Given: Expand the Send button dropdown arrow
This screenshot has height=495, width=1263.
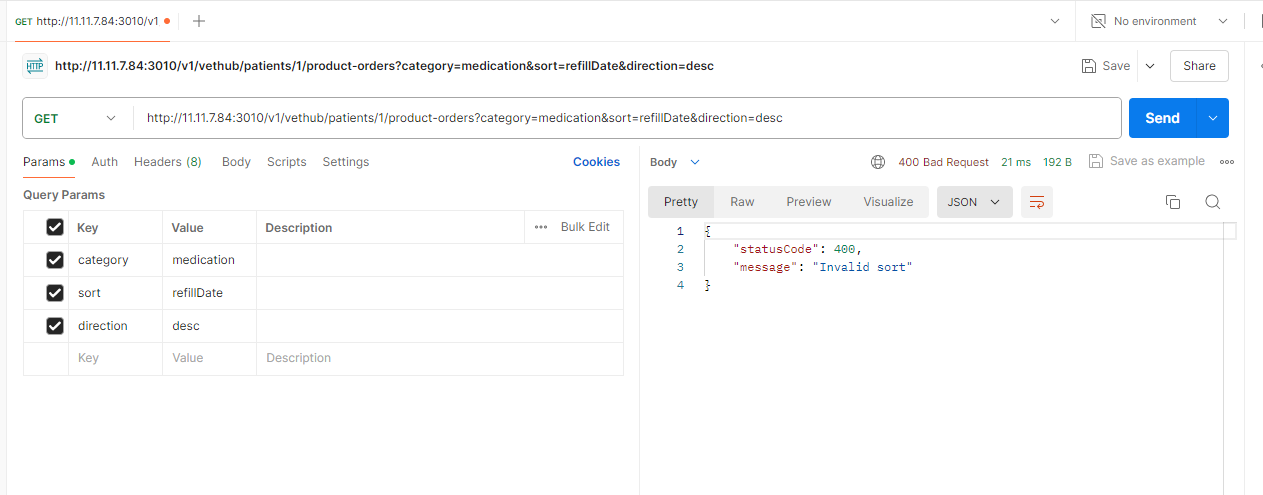Looking at the screenshot, I should point(1212,118).
